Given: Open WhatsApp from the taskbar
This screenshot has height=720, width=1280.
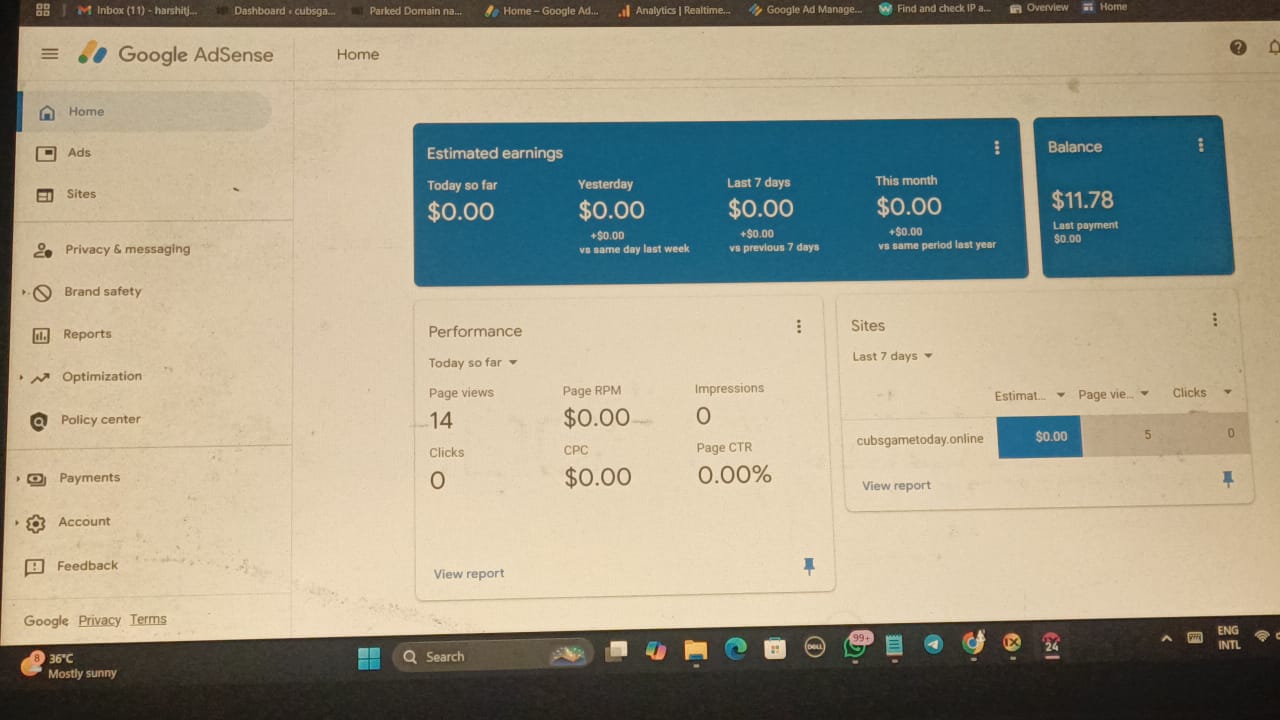Looking at the screenshot, I should pos(854,648).
